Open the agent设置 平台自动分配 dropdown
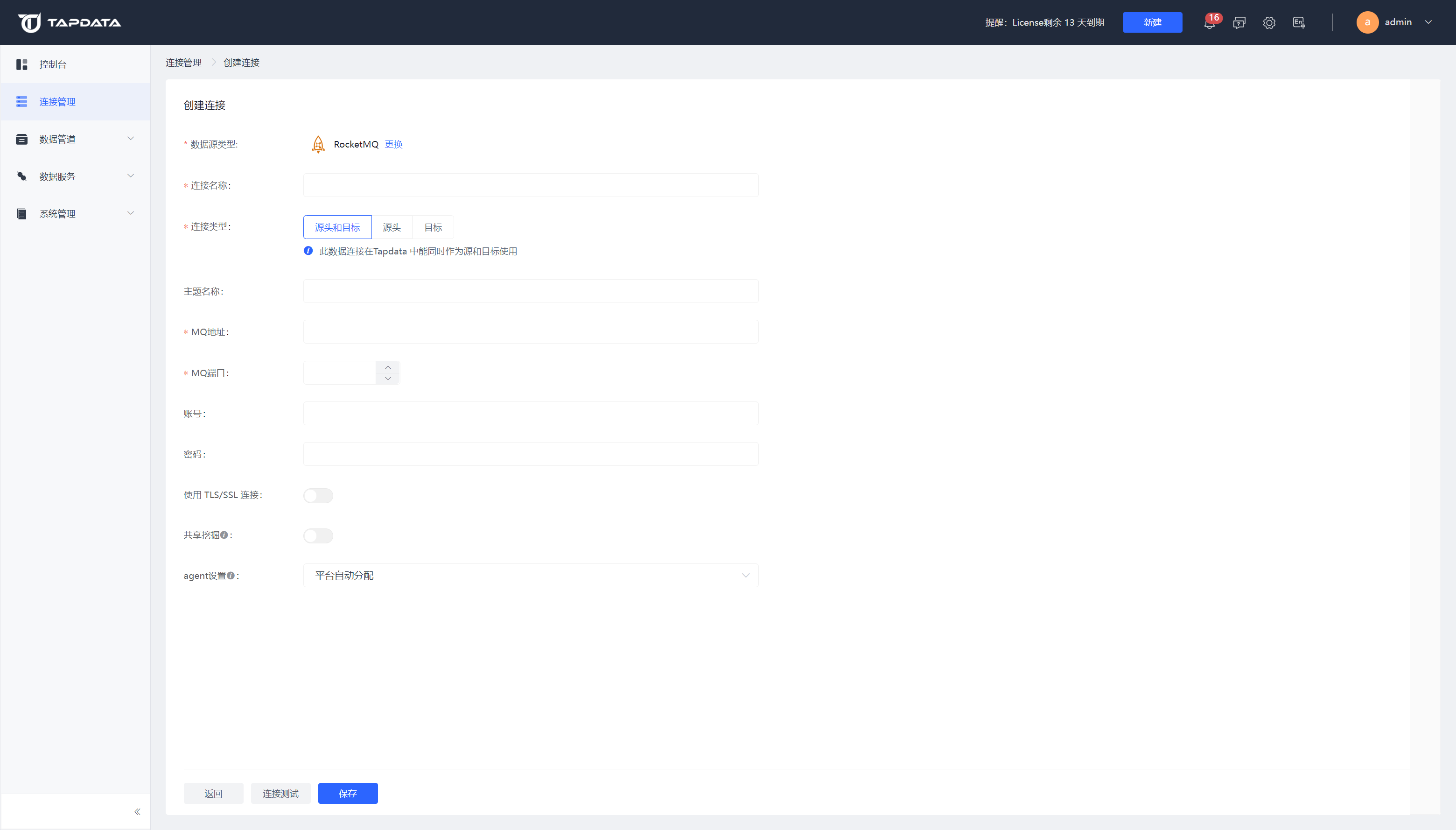The width and height of the screenshot is (1456, 830). (x=530, y=575)
